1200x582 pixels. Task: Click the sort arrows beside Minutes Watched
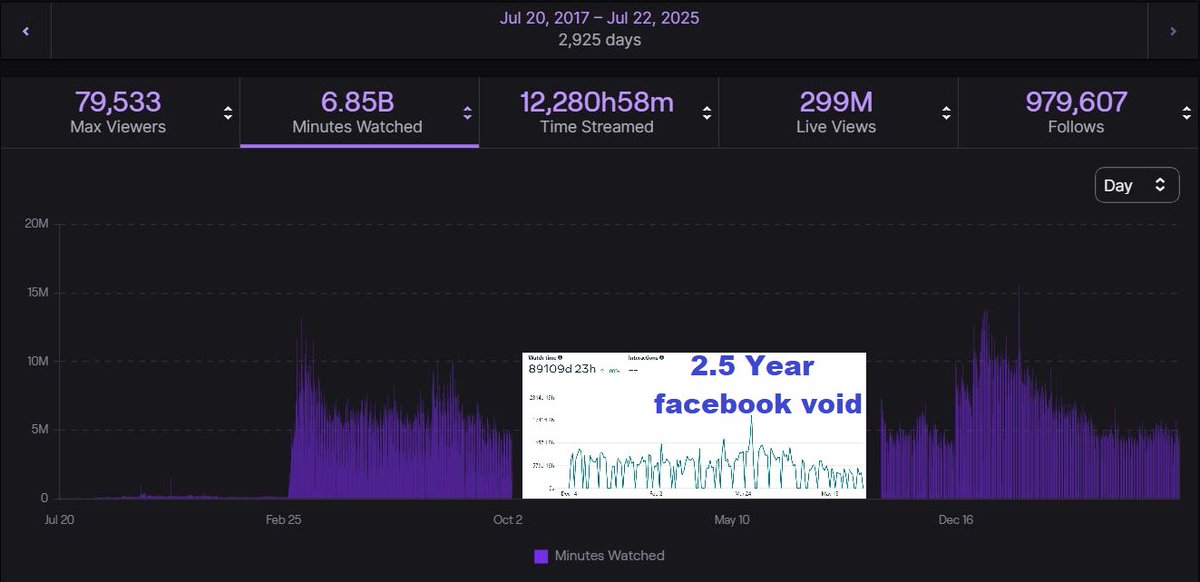pos(467,112)
